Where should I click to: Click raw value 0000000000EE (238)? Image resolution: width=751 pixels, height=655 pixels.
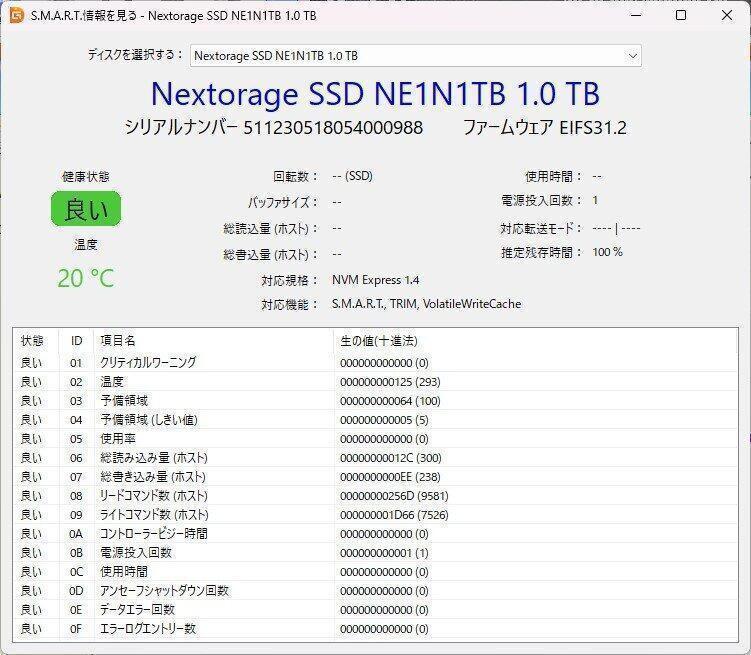(390, 477)
